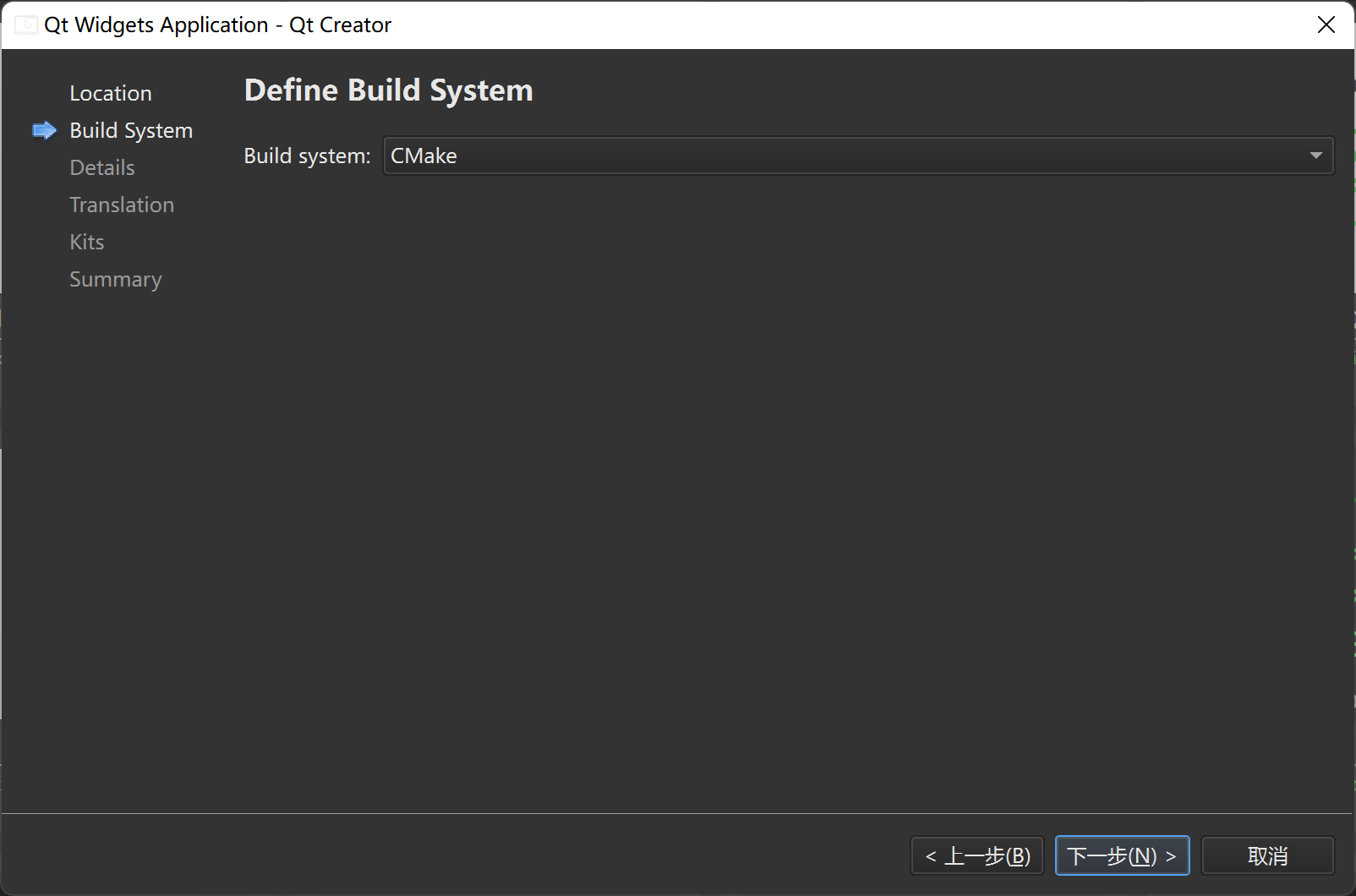Continue with the 下一步(N) button
Screen dimensions: 1356x896
1122,855
